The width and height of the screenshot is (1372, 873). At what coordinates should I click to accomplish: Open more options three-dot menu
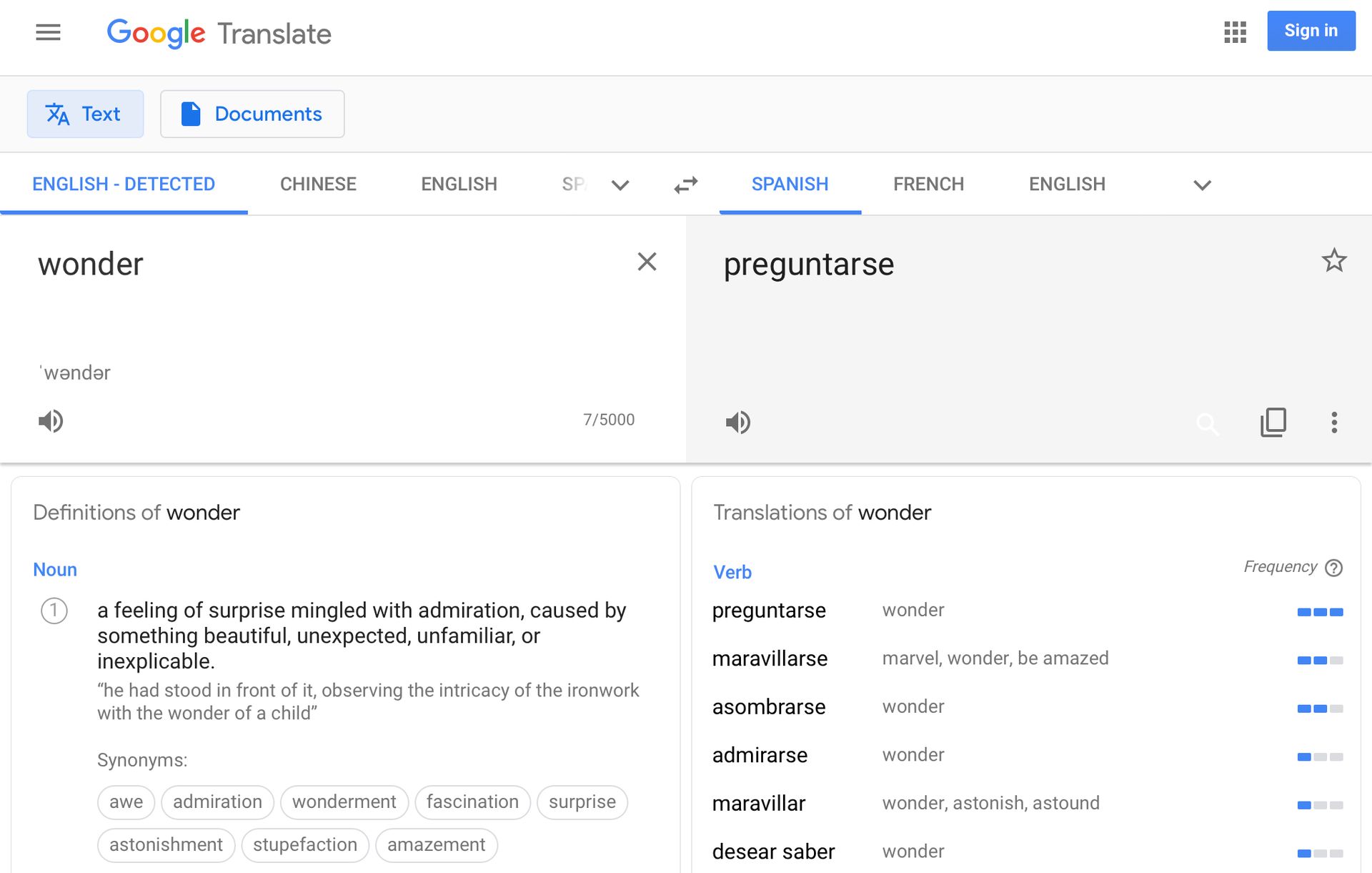coord(1333,423)
